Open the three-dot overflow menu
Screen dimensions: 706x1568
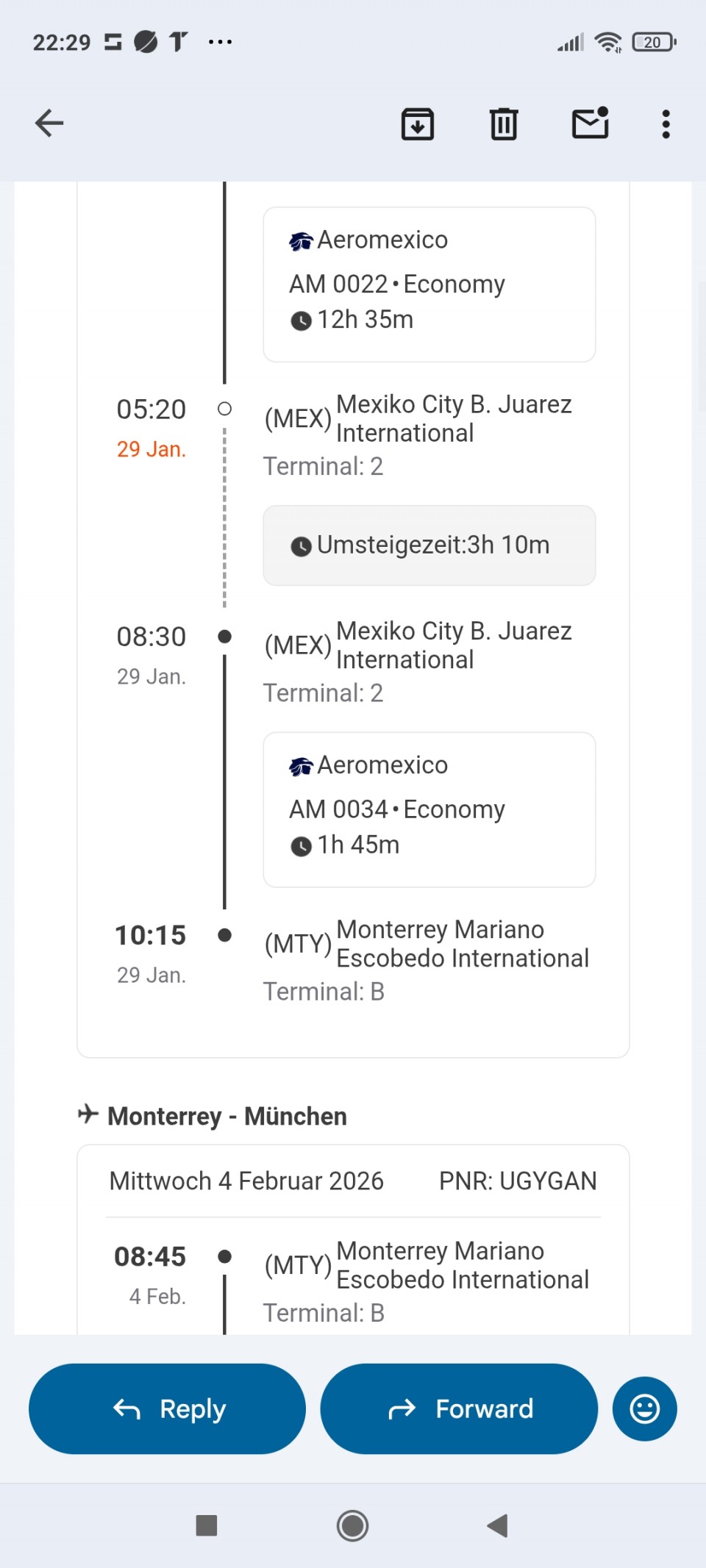point(666,124)
